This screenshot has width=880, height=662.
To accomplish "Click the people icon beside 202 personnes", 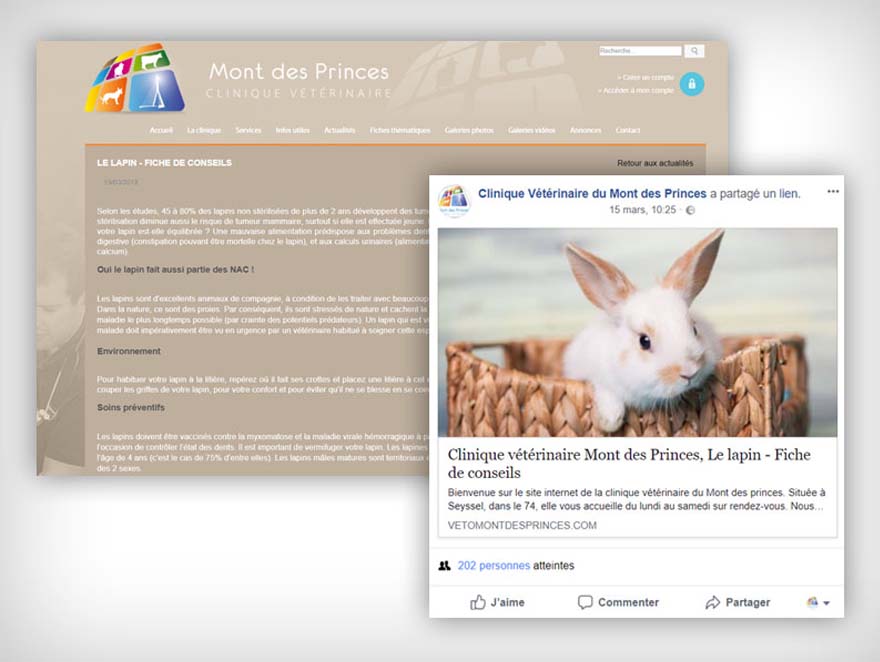I will pos(444,566).
